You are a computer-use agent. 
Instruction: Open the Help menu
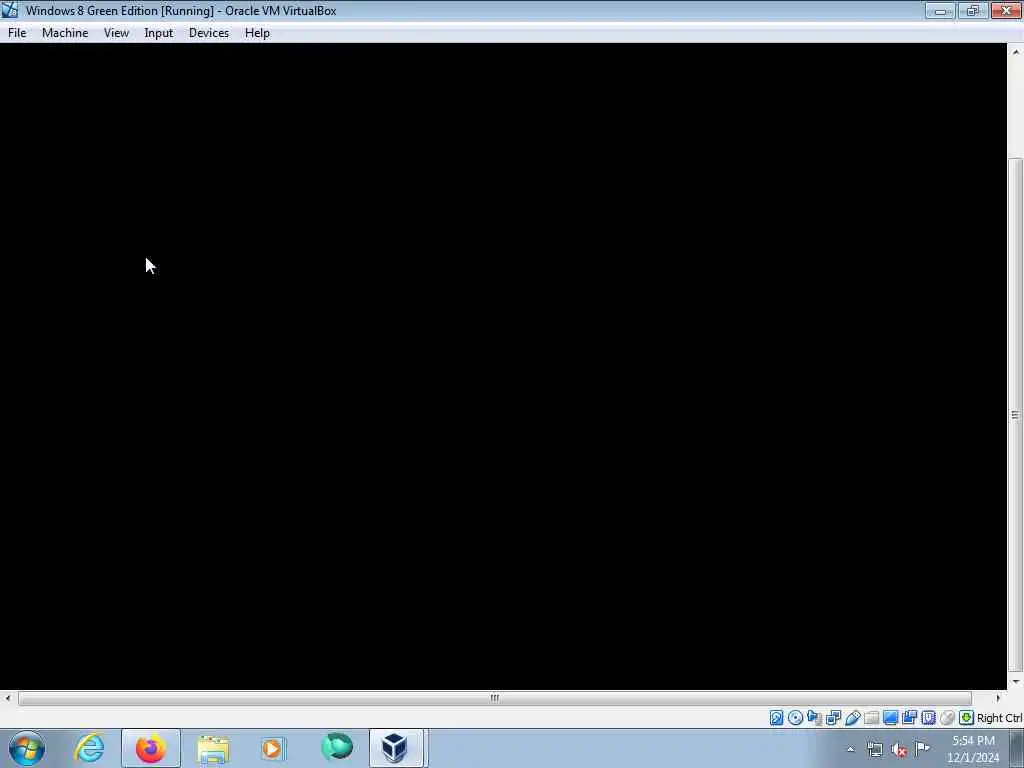(257, 33)
